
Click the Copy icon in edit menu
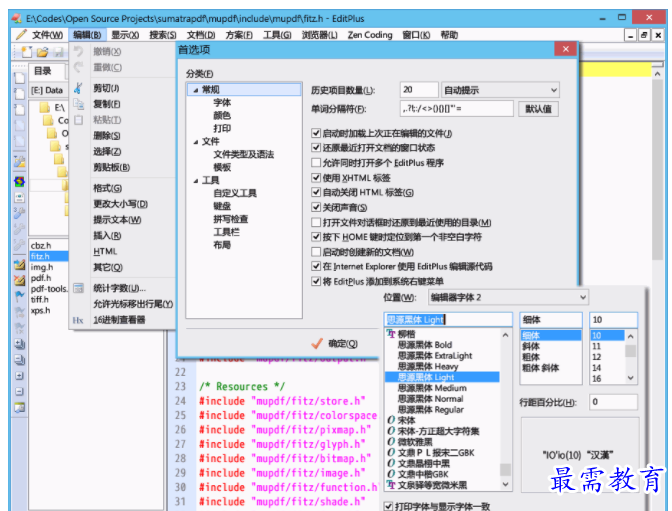coord(78,104)
